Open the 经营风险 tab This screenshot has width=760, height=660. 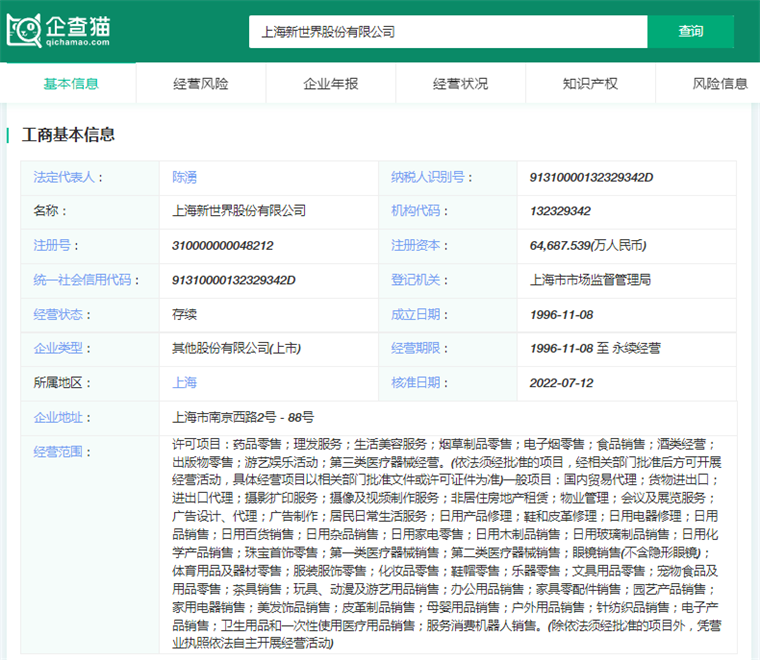pos(201,84)
